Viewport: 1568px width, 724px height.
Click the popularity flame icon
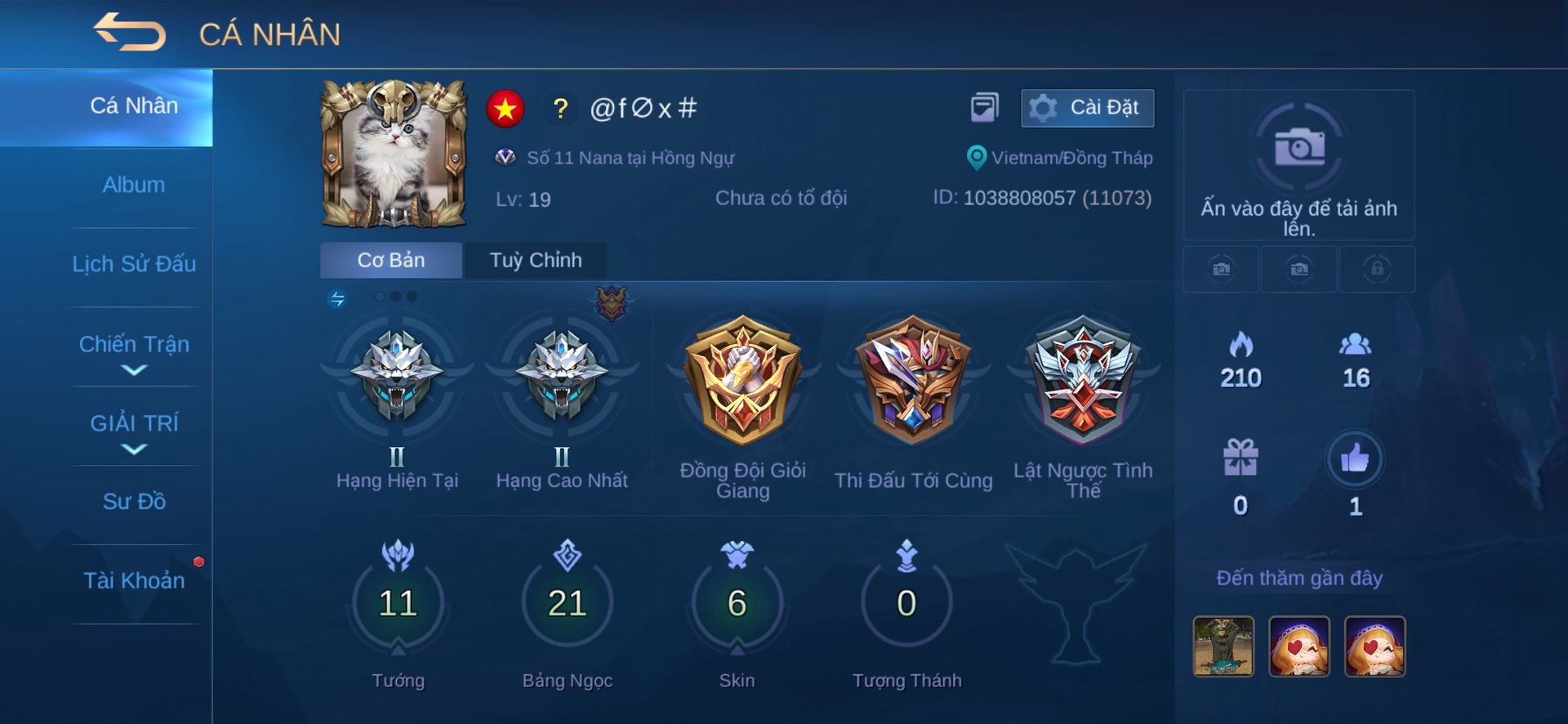tap(1241, 344)
